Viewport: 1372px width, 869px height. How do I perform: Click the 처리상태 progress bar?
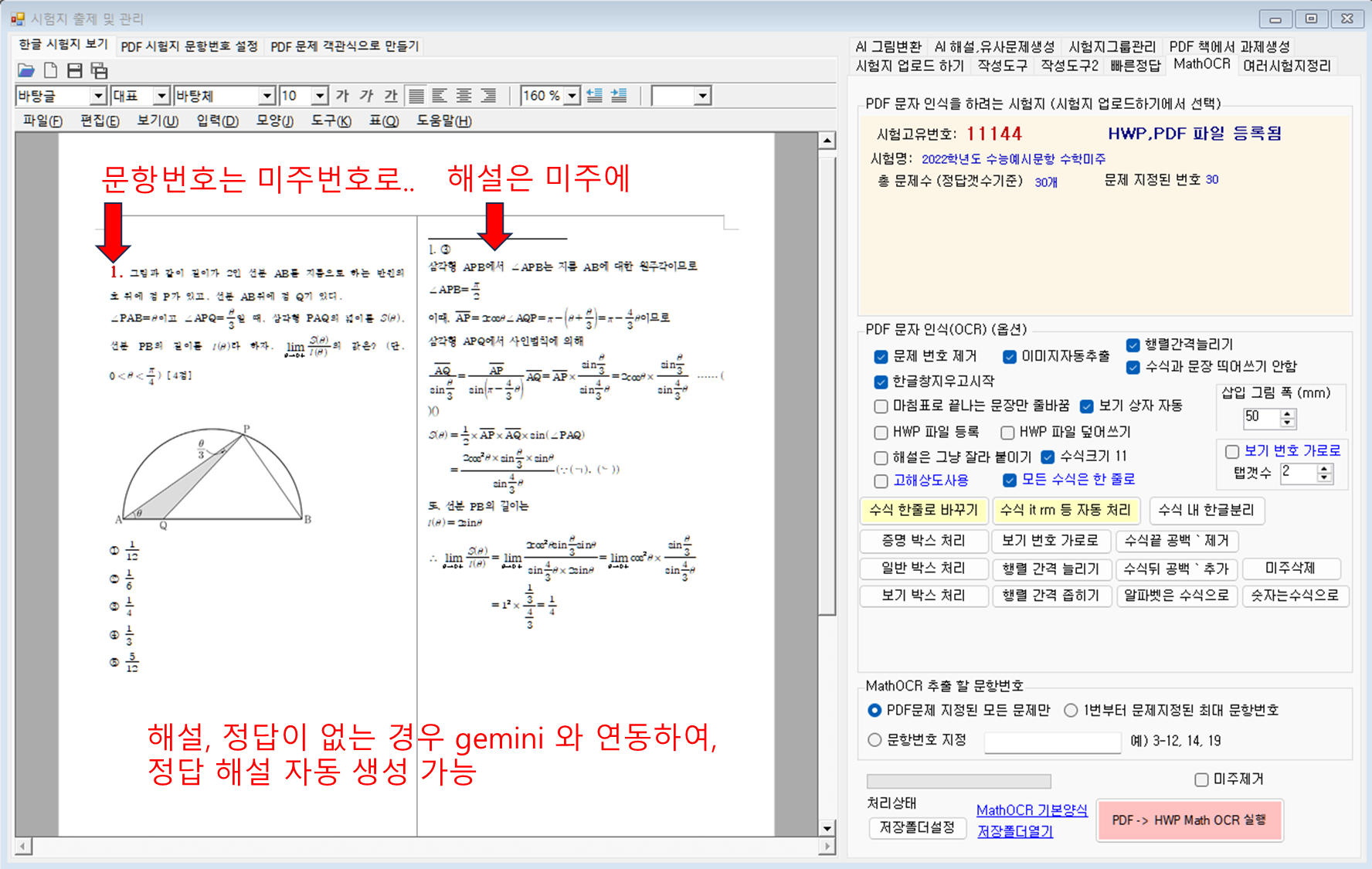click(959, 781)
